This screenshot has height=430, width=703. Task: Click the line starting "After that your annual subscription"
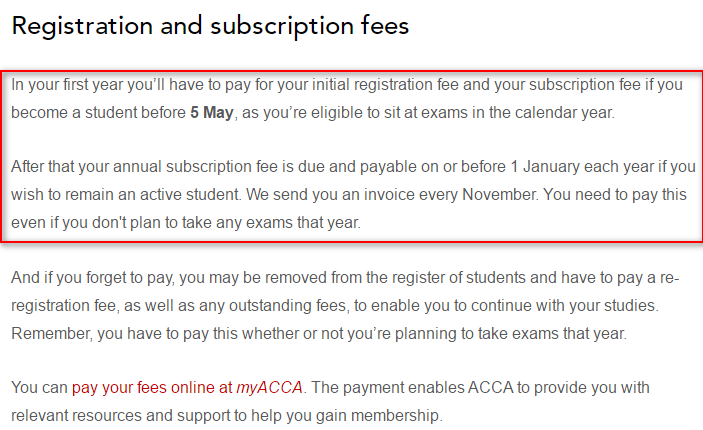(x=350, y=166)
